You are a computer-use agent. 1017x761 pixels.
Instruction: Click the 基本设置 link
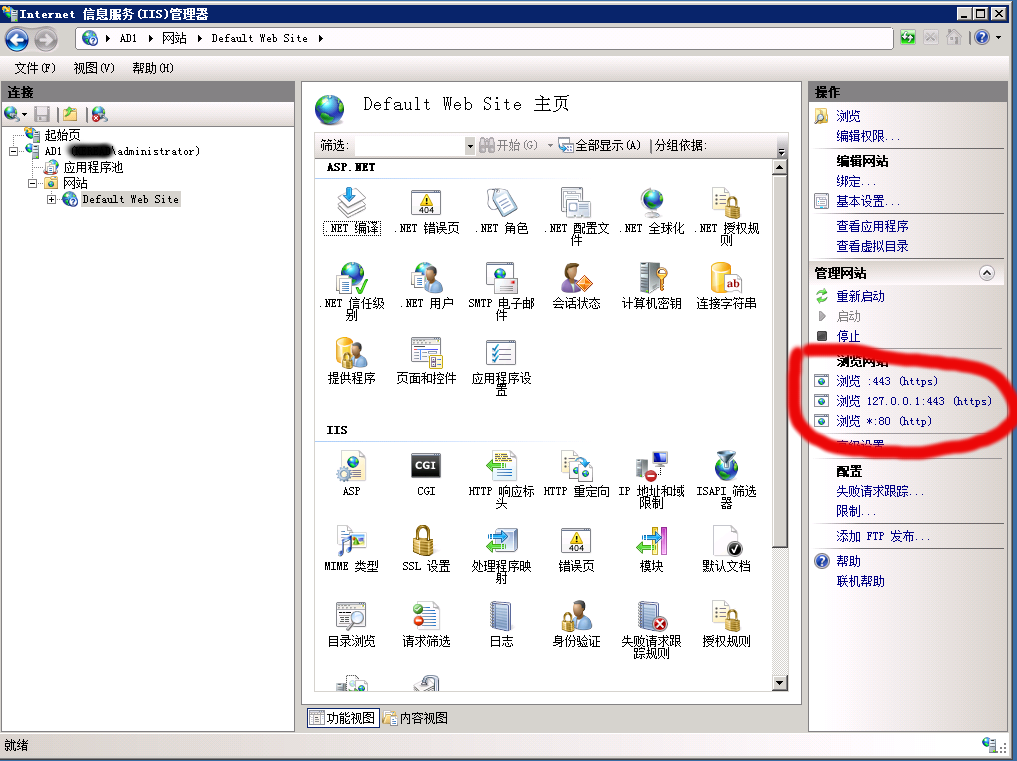(x=867, y=202)
